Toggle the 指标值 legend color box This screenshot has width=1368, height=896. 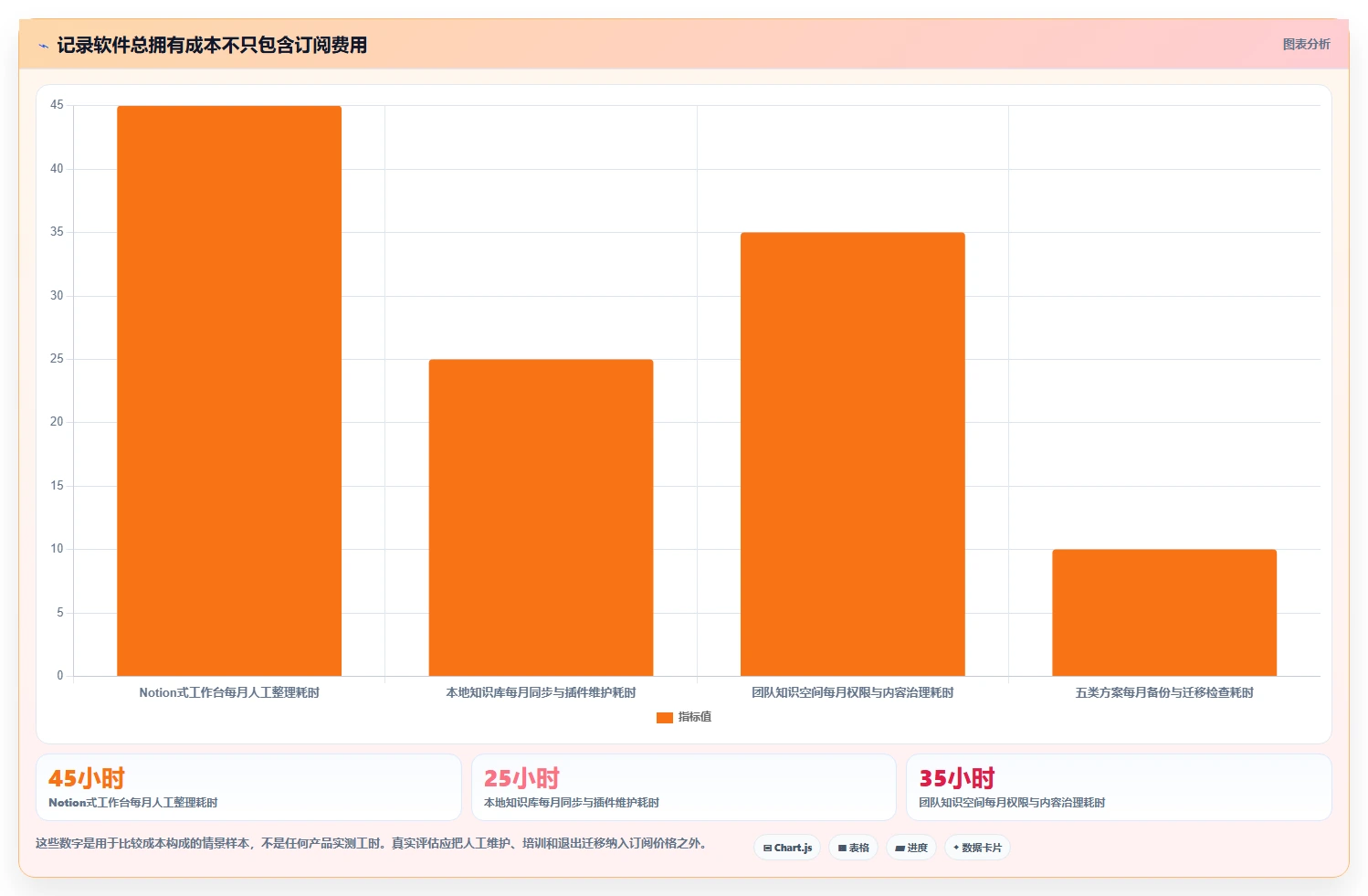pos(665,718)
